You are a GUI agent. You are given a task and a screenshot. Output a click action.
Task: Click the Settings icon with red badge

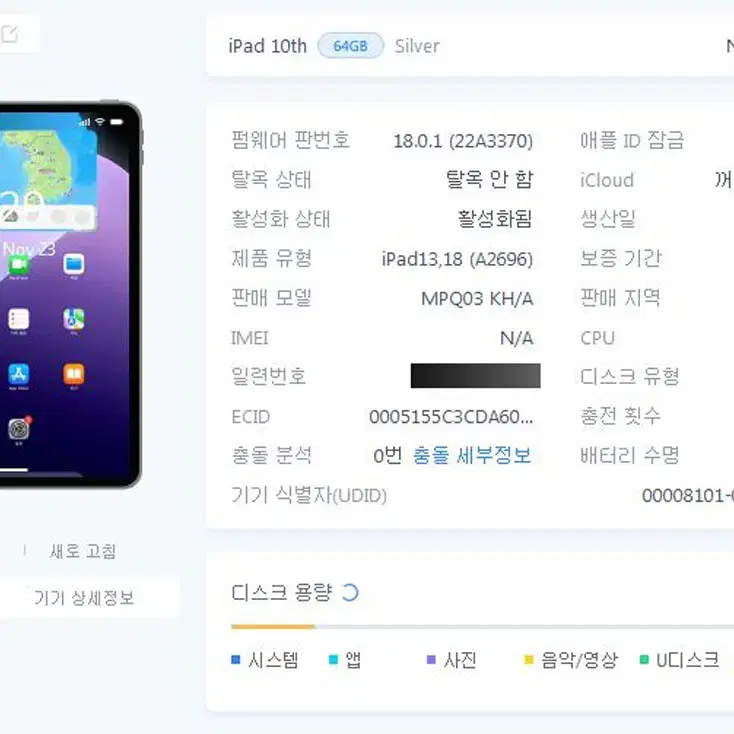click(19, 428)
